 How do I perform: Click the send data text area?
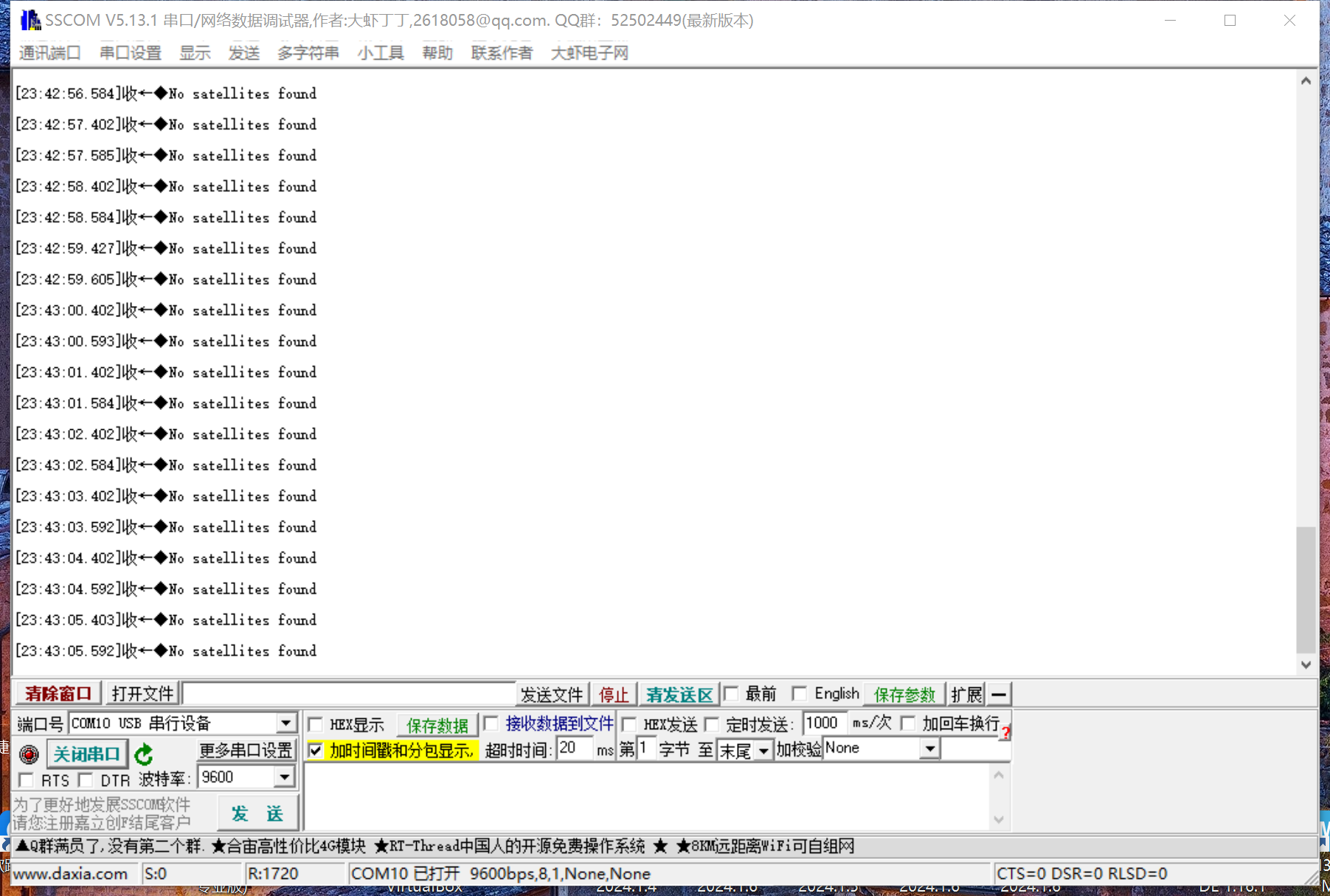[646, 797]
